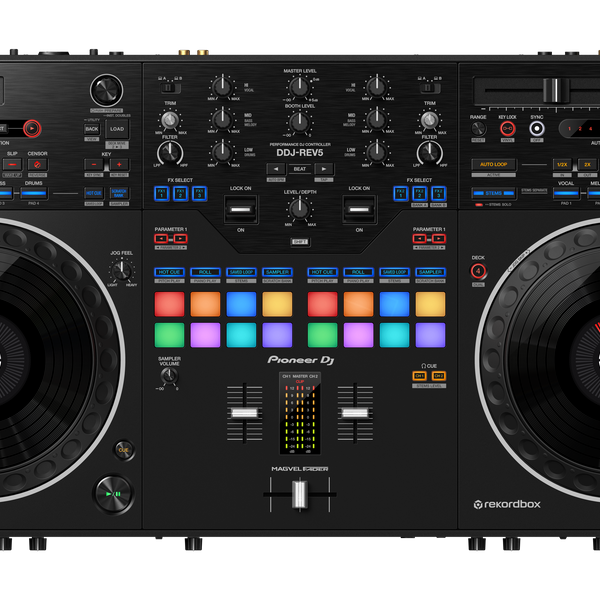Flip right channel A/B input selector switch
The height and width of the screenshot is (600, 600).
click(430, 88)
